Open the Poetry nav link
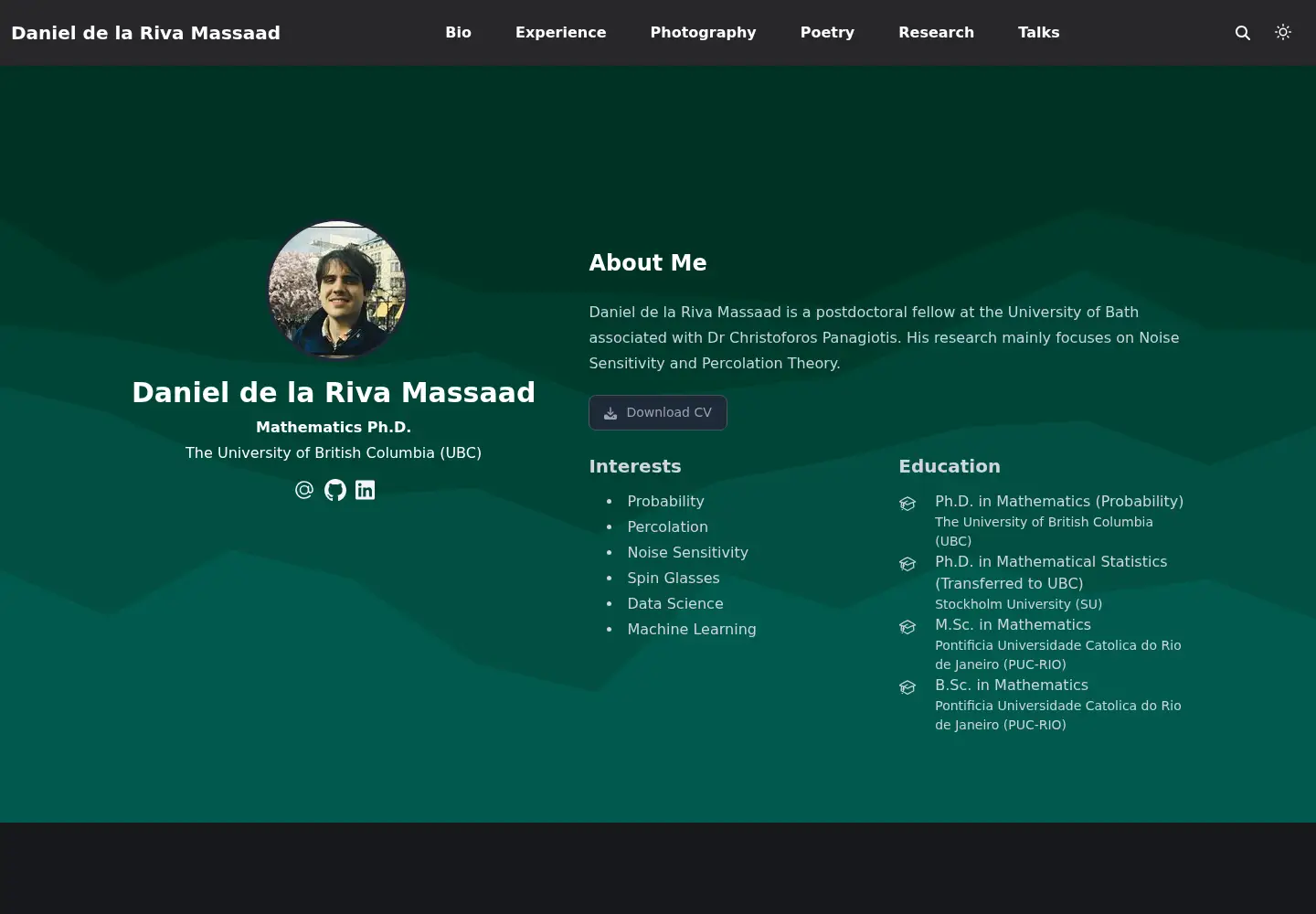This screenshot has width=1316, height=914. pyautogui.click(x=828, y=33)
